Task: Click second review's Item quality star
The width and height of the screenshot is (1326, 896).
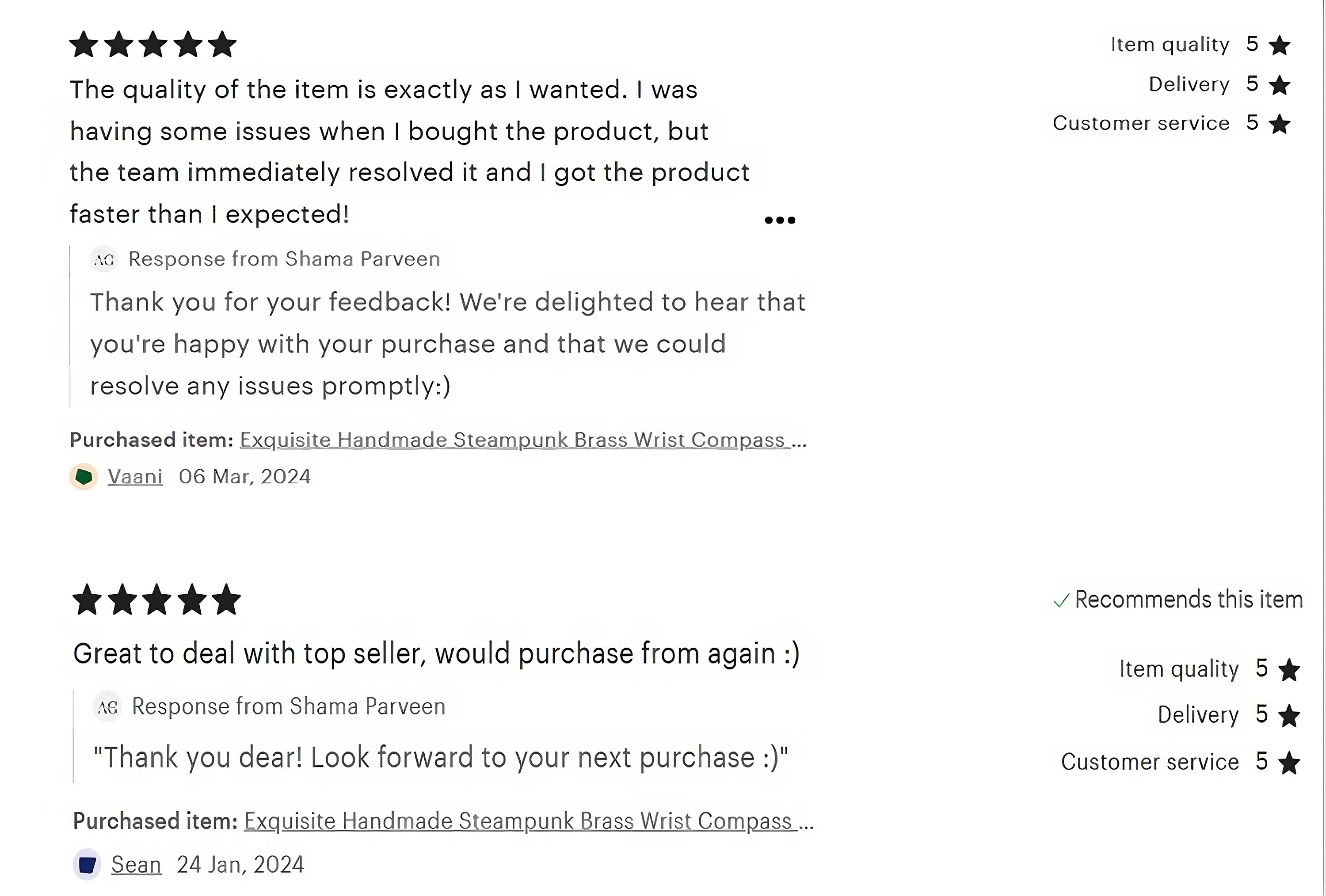Action: (x=1289, y=670)
